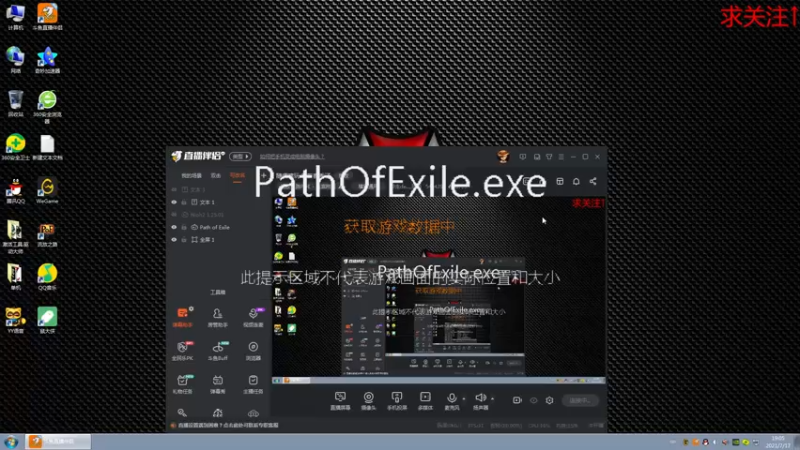Add the 手机投屏 phone casting source

(397, 401)
